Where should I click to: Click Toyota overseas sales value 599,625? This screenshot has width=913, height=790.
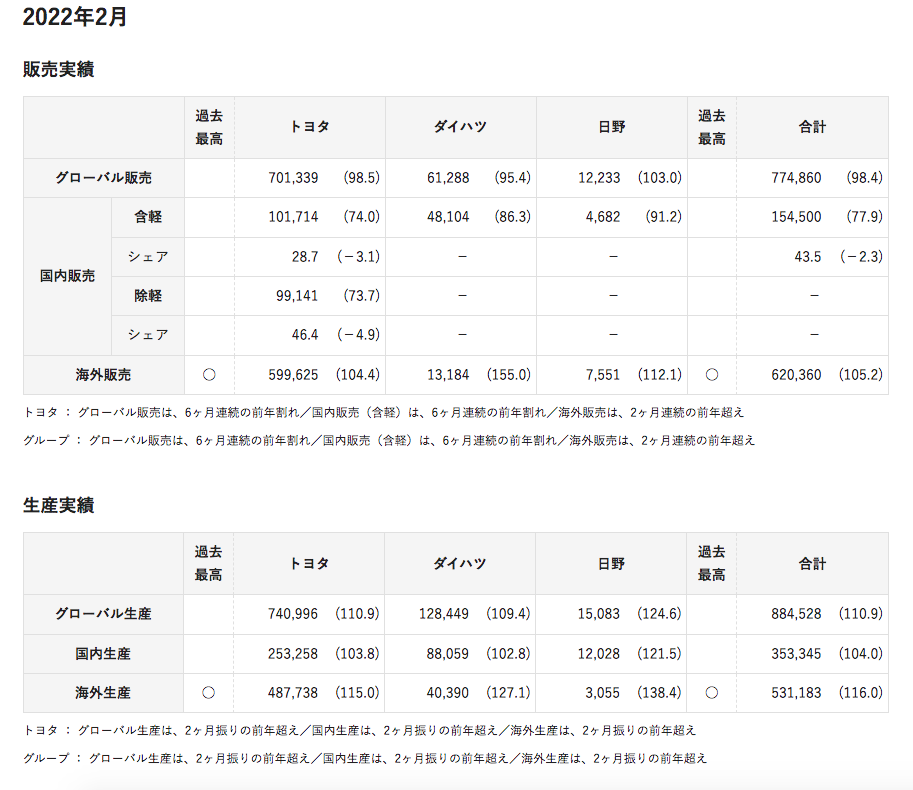pos(293,375)
